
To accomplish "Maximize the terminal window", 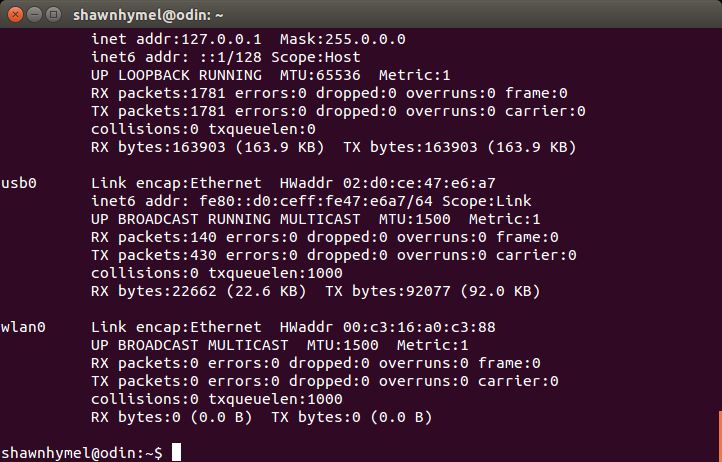I will pyautogui.click(x=54, y=15).
